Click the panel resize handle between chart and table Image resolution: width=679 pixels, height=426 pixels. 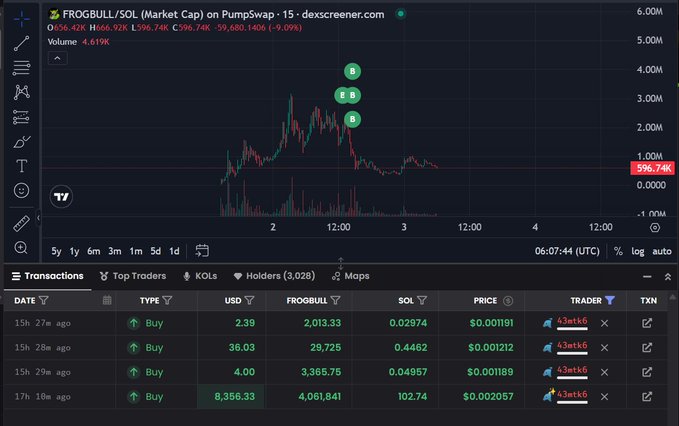pos(340,263)
